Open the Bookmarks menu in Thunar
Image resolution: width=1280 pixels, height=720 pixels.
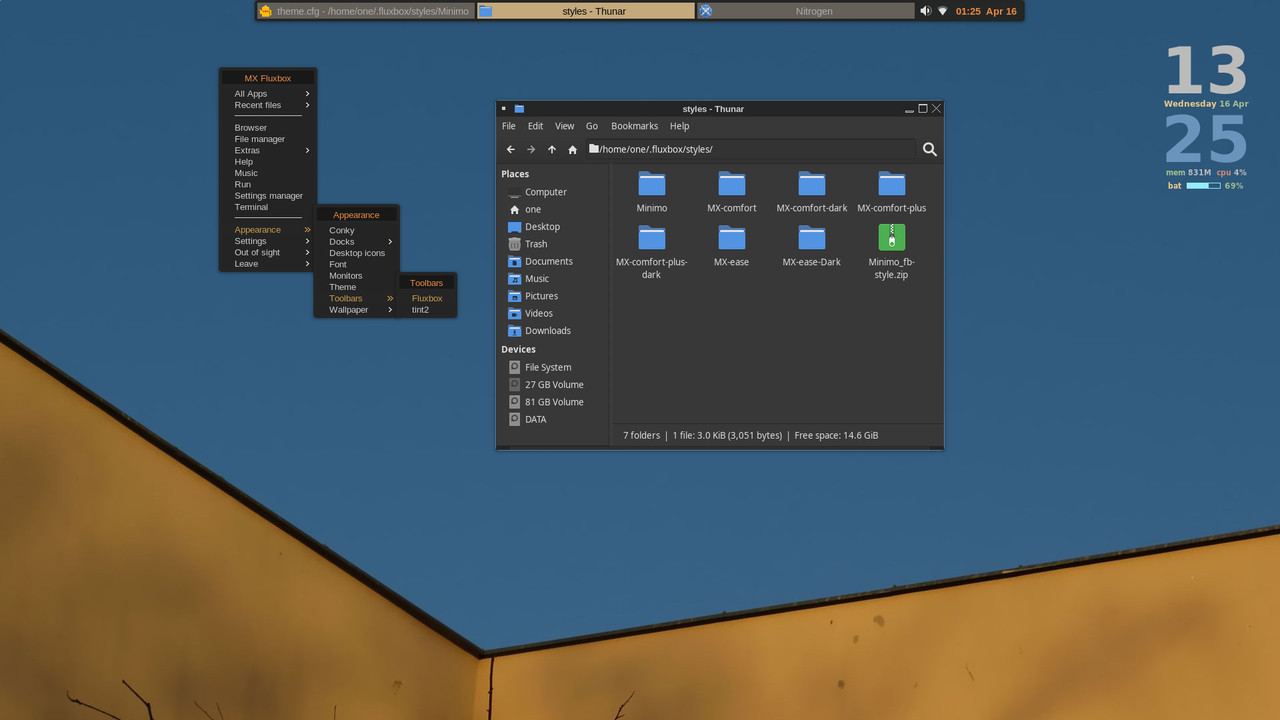tap(634, 126)
